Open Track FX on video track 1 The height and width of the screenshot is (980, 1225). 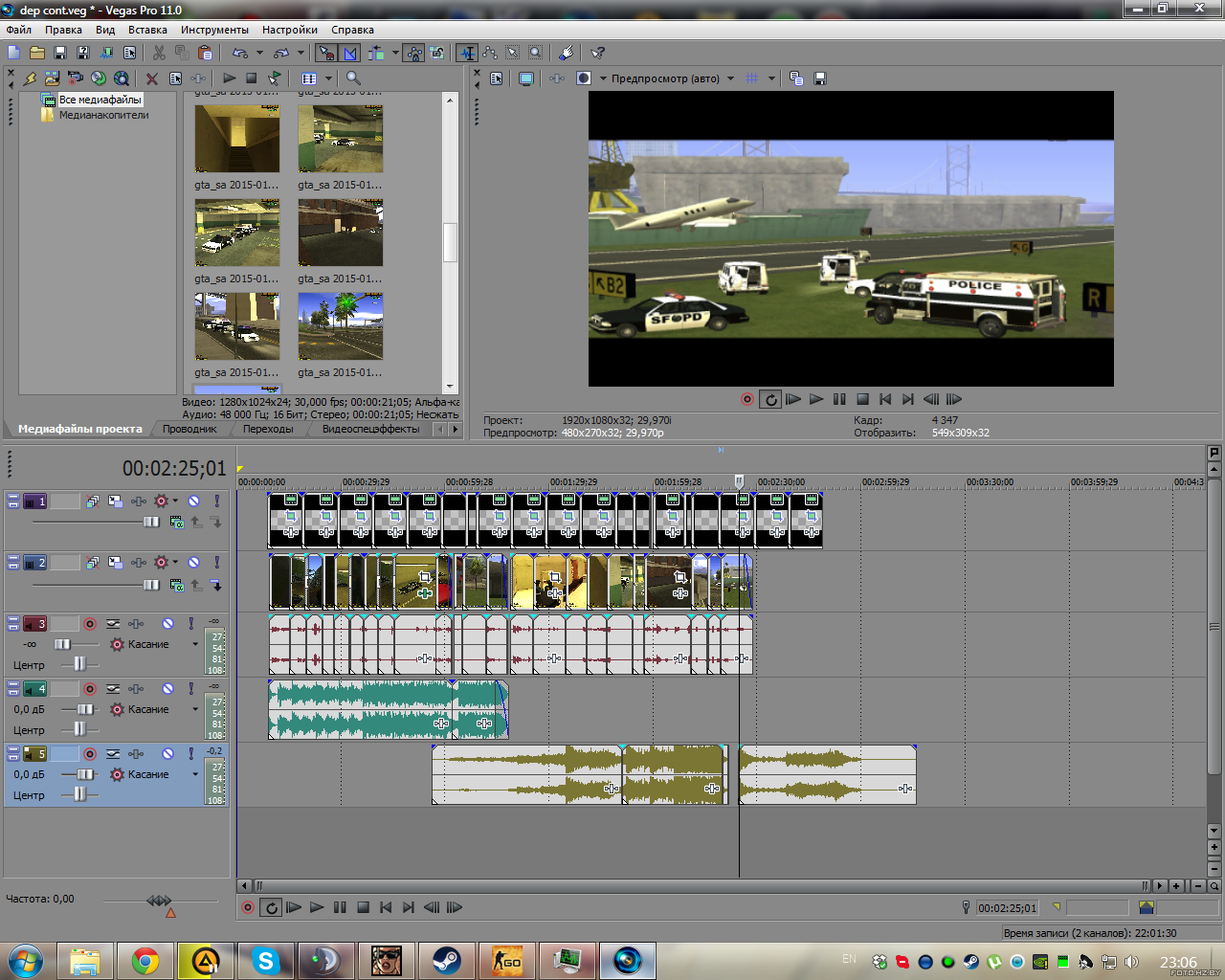139,501
